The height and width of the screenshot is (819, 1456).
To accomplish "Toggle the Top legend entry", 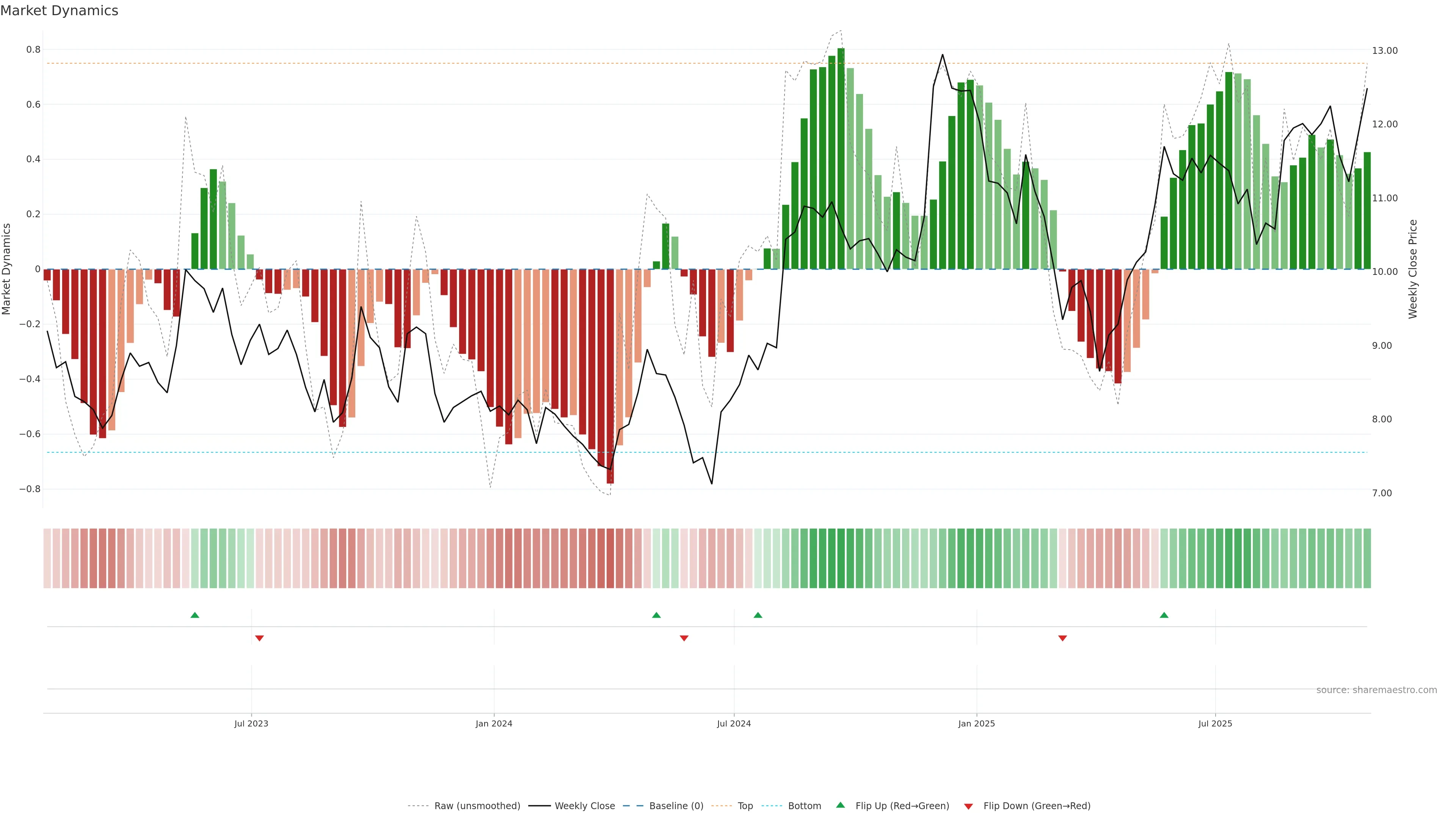I will [x=745, y=806].
